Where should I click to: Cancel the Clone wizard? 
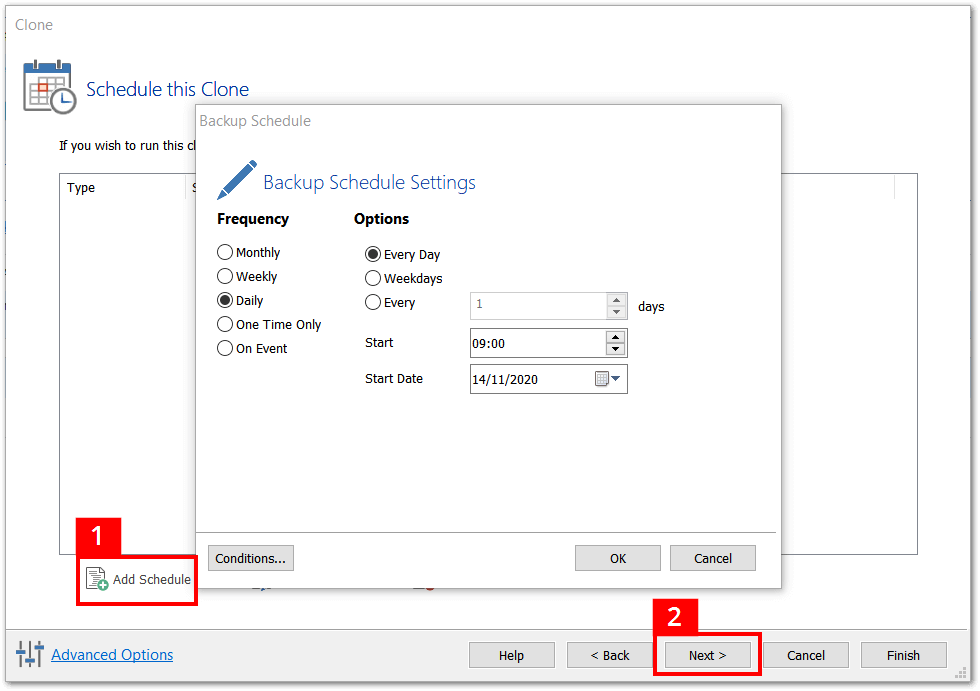point(806,655)
